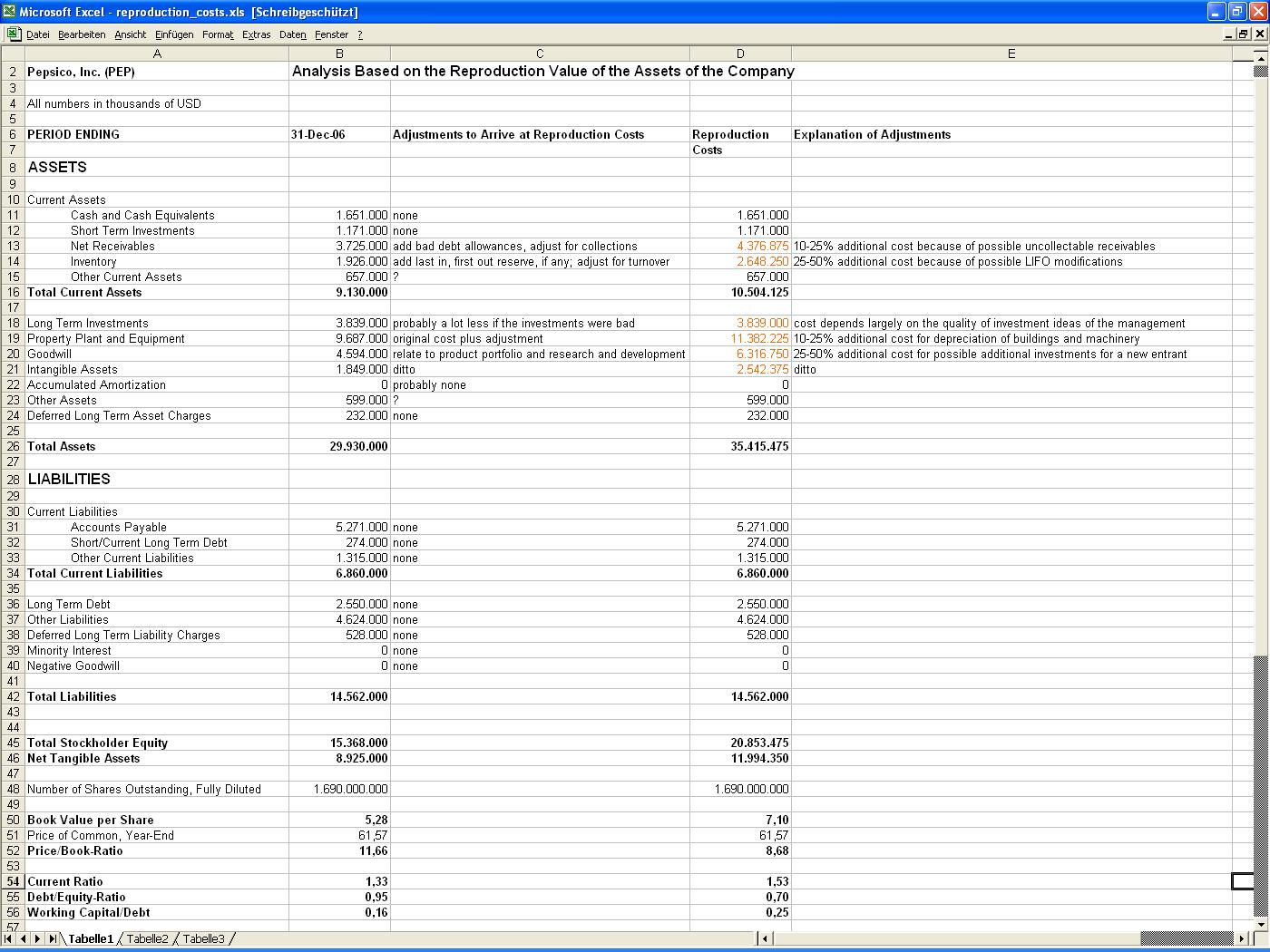Select the '10.504.125' total cell
The image size is (1270, 952).
click(740, 292)
